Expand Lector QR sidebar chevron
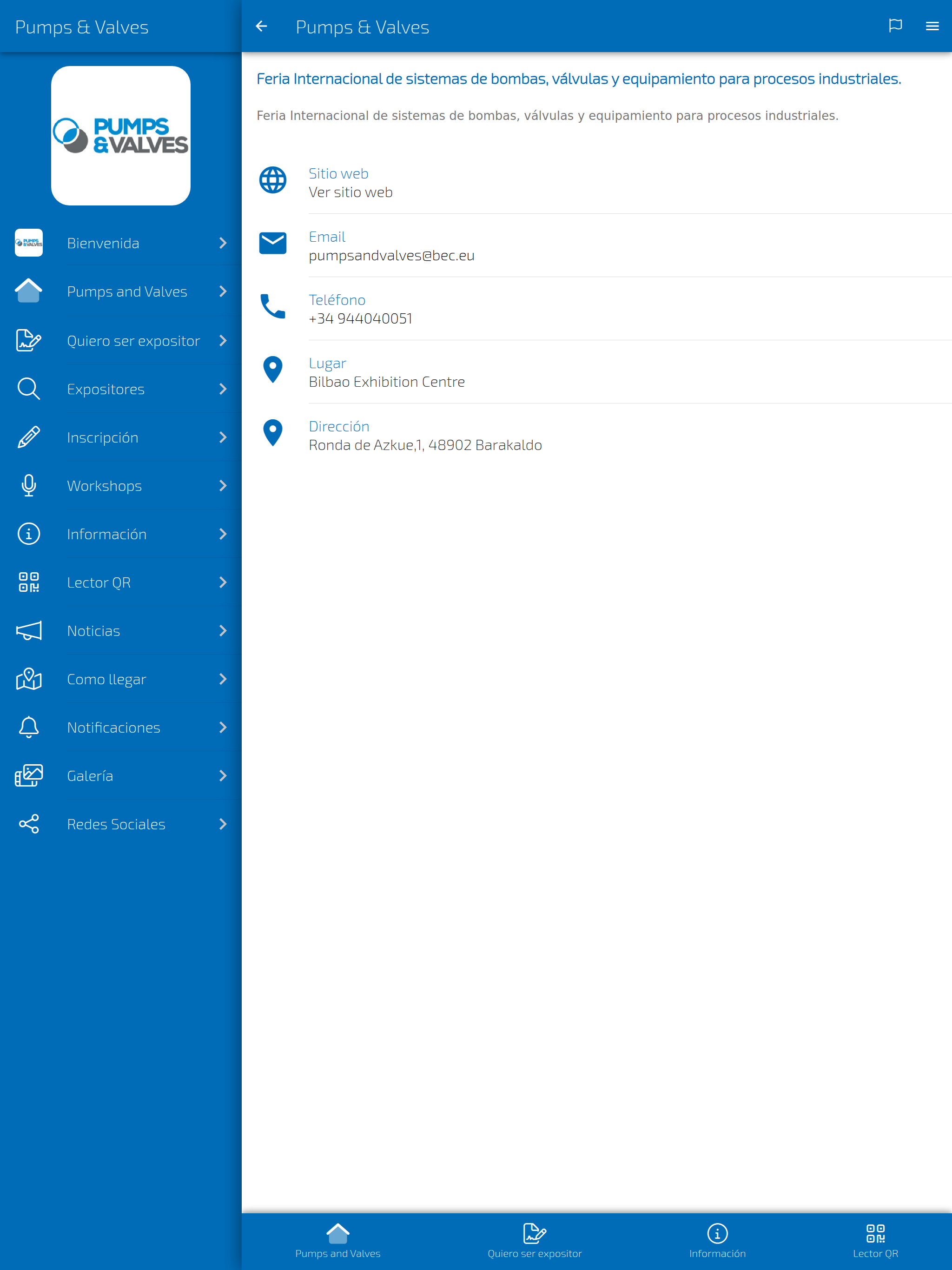The width and height of the screenshot is (952, 1270). (223, 582)
